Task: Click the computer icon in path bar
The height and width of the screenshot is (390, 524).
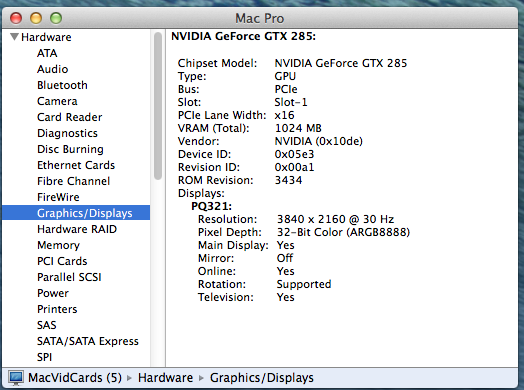Action: tap(15, 378)
